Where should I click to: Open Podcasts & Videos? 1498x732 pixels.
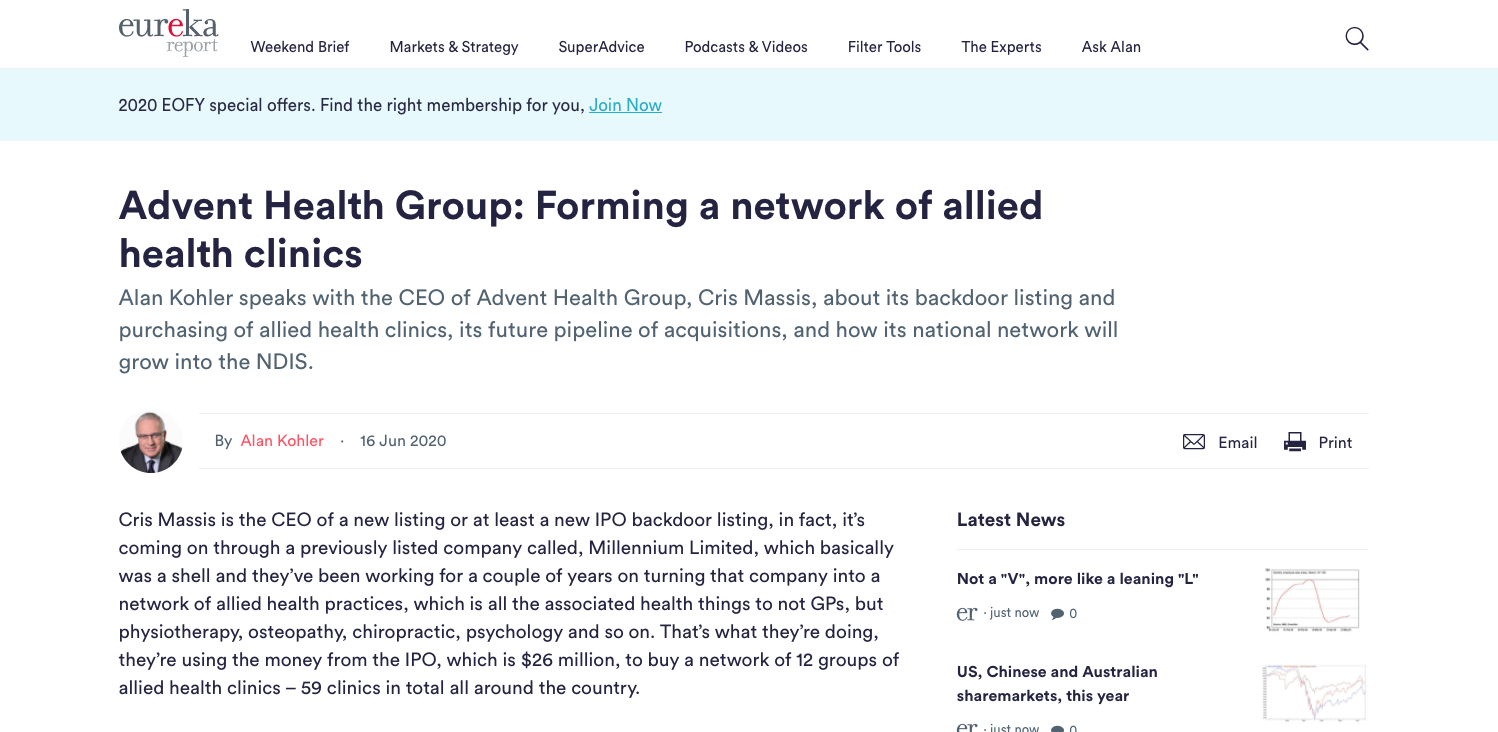[745, 47]
